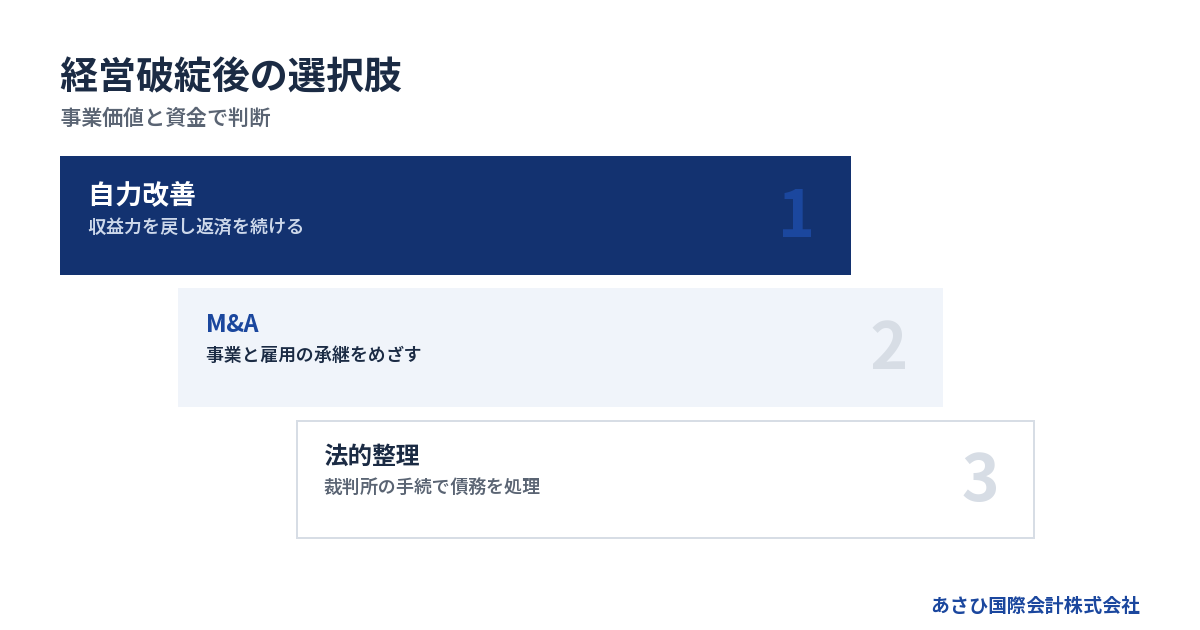Image resolution: width=1200 pixels, height=630 pixels.
Task: Select text 収益力を戻し返済を続ける
Action: 196,227
